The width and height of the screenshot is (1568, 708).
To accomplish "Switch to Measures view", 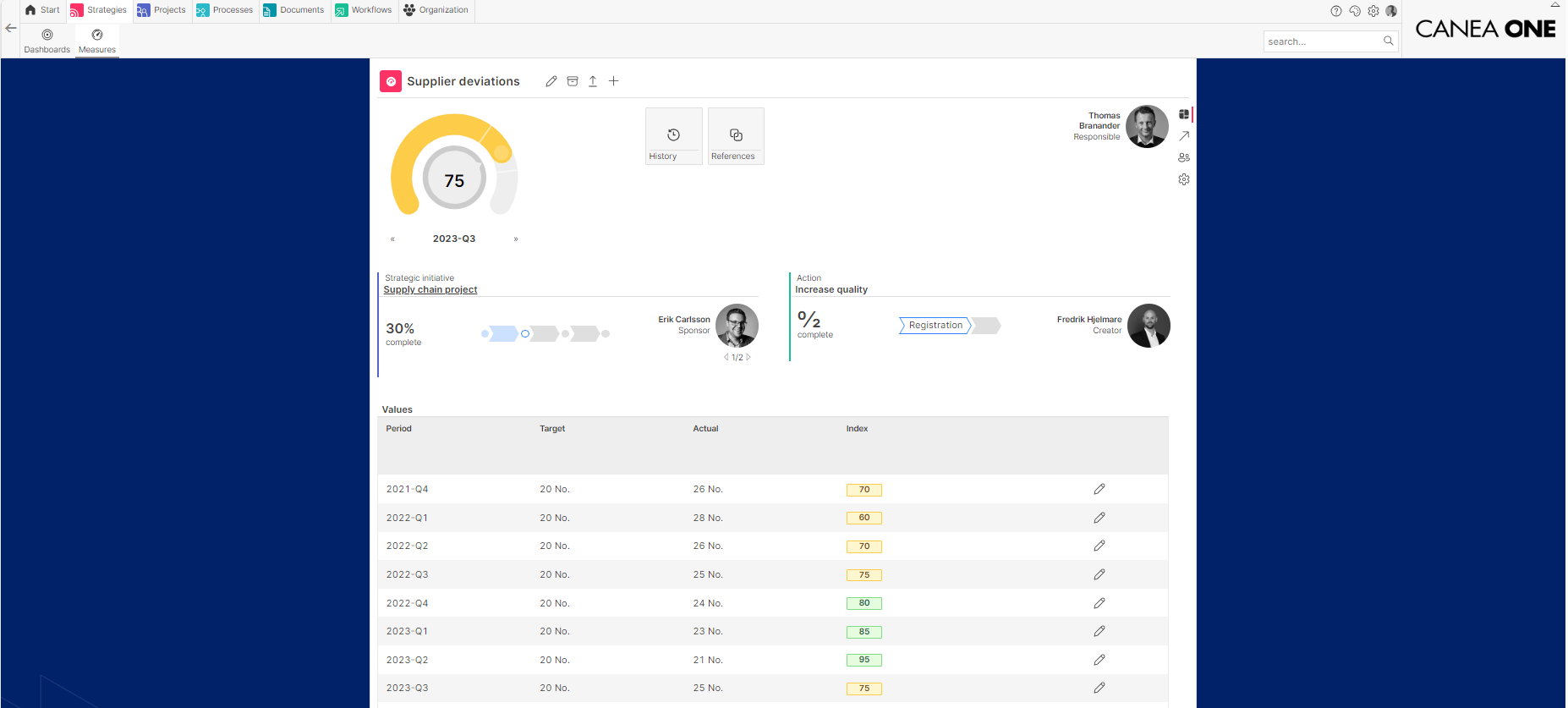I will point(97,41).
